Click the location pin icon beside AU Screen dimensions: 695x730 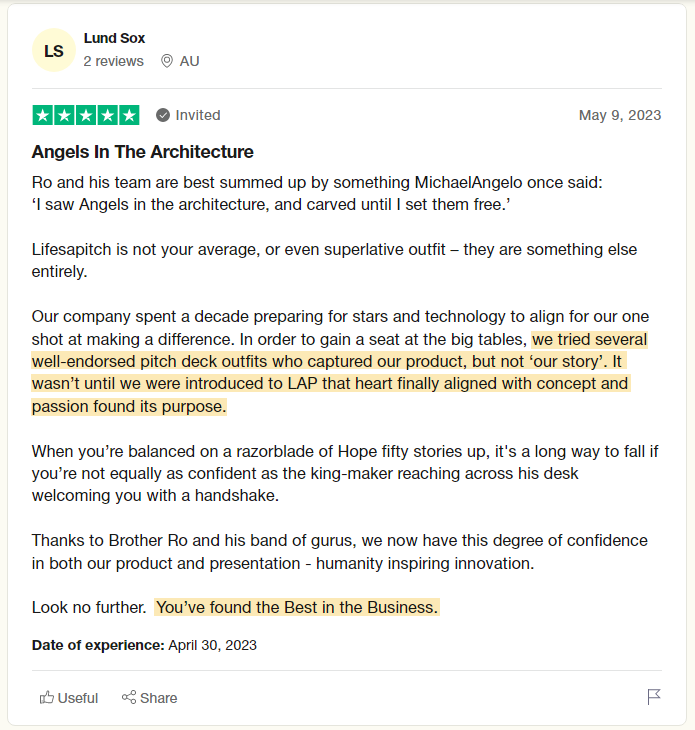167,61
